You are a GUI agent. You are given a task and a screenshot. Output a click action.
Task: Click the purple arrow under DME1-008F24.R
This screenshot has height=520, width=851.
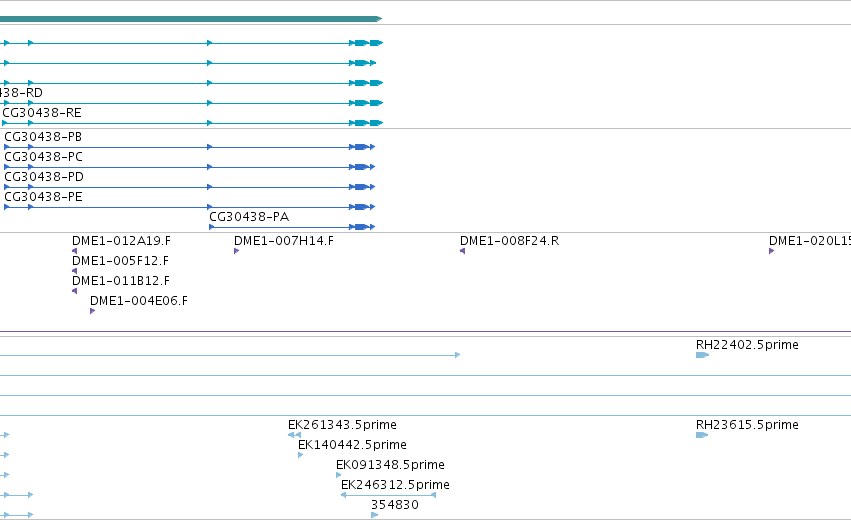[x=462, y=251]
